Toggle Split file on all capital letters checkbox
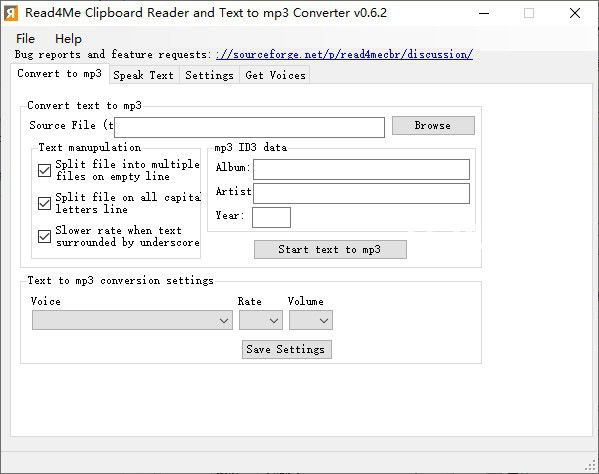The image size is (599, 474). (44, 203)
